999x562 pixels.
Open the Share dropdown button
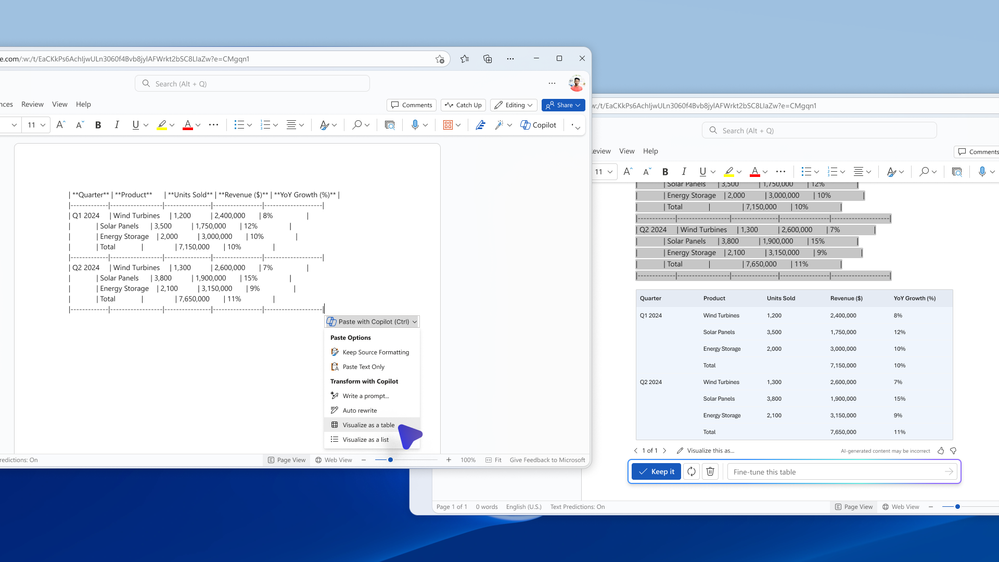[563, 105]
